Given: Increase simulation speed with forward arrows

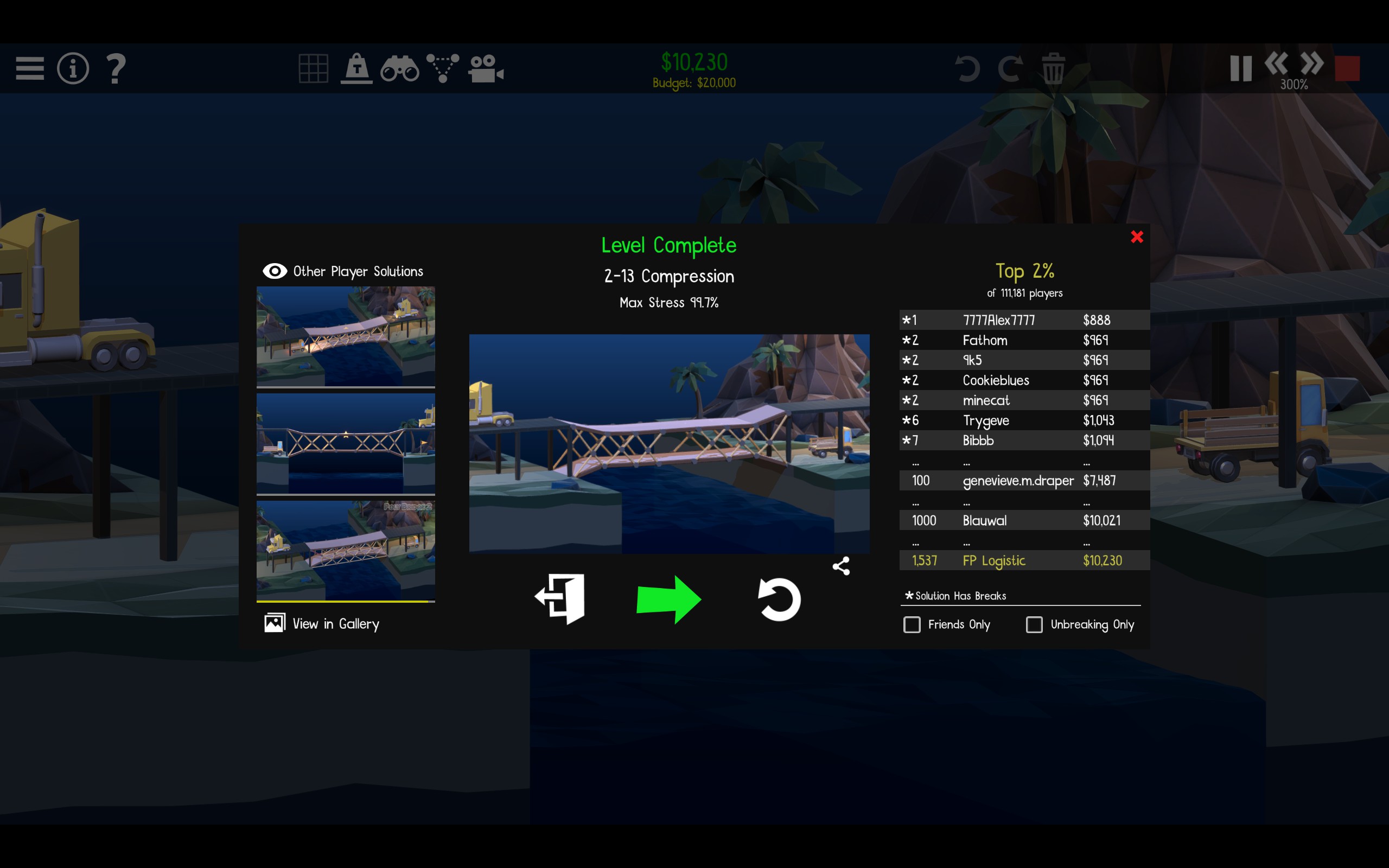Looking at the screenshot, I should 1312,63.
